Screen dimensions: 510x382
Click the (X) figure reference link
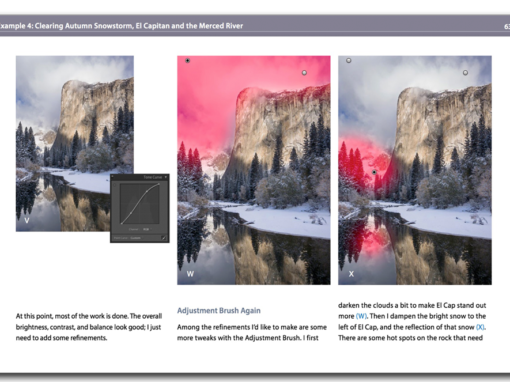[x=480, y=327]
